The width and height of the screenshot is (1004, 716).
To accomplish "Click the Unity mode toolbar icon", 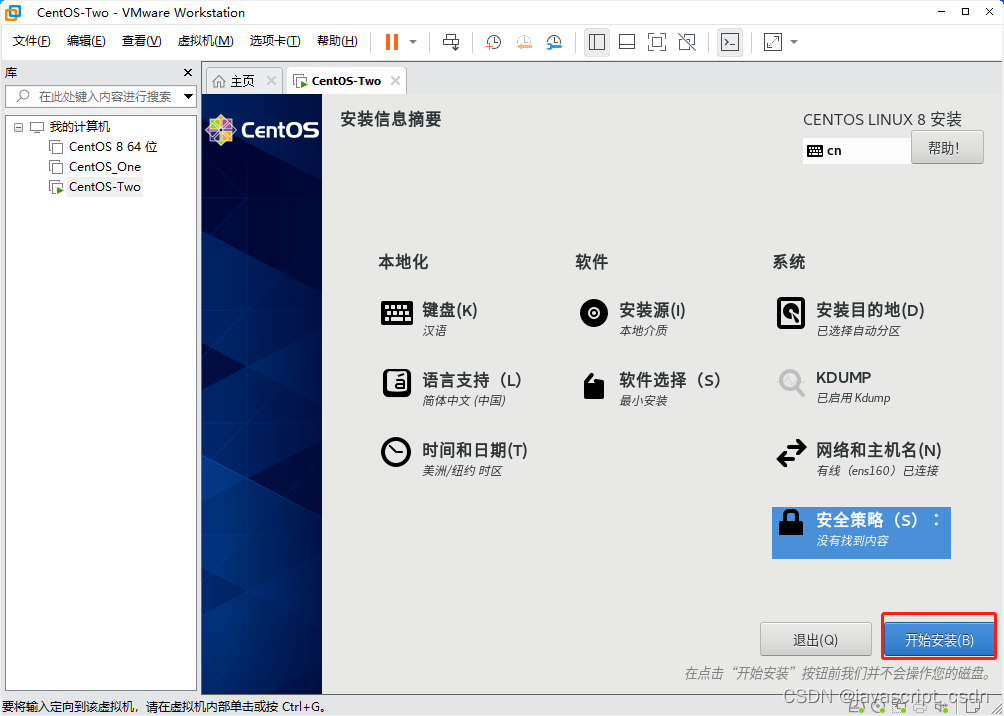I will coord(687,42).
